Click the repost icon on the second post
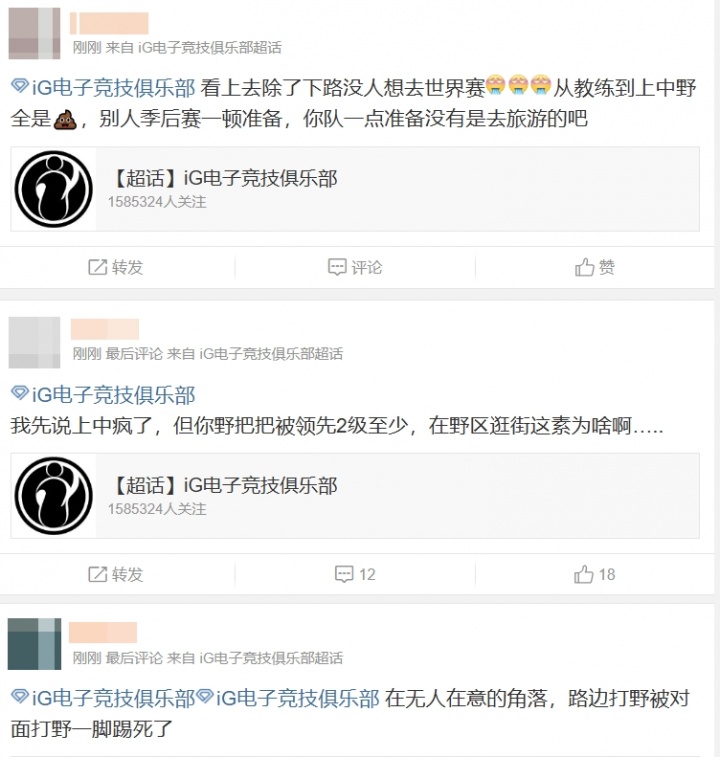The width and height of the screenshot is (720, 757). (97, 574)
